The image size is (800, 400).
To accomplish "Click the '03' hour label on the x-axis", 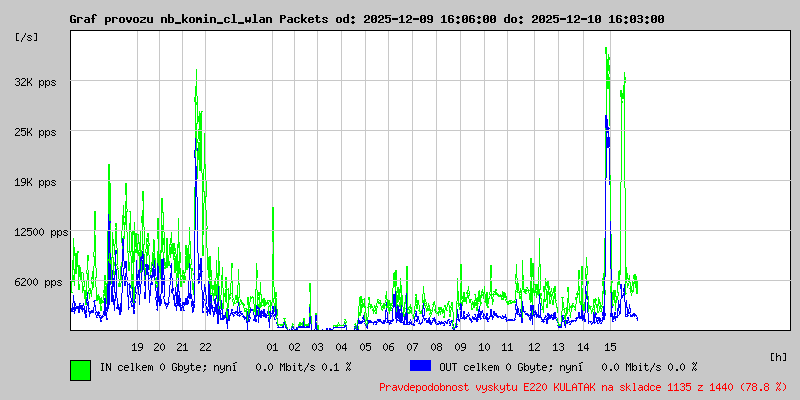I will point(318,347).
